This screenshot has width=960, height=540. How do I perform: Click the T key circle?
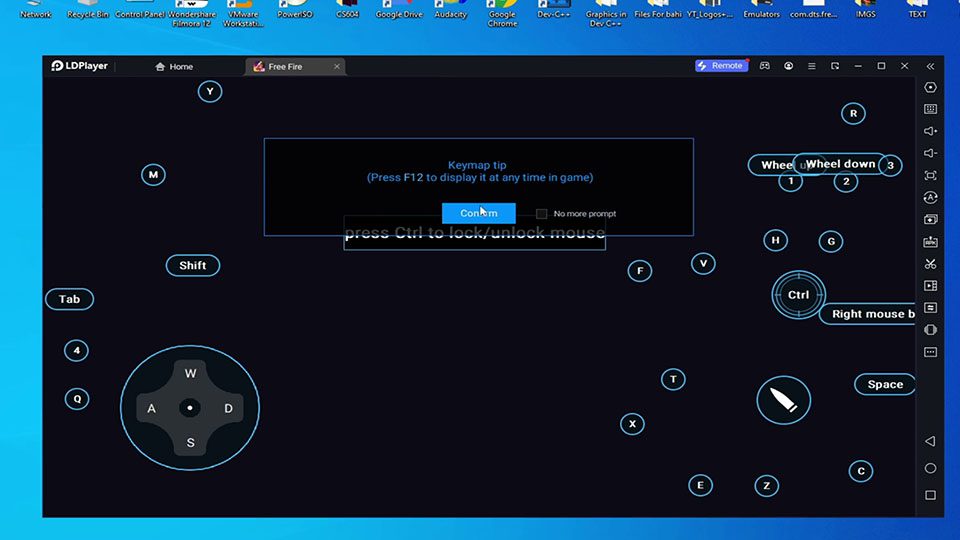673,380
